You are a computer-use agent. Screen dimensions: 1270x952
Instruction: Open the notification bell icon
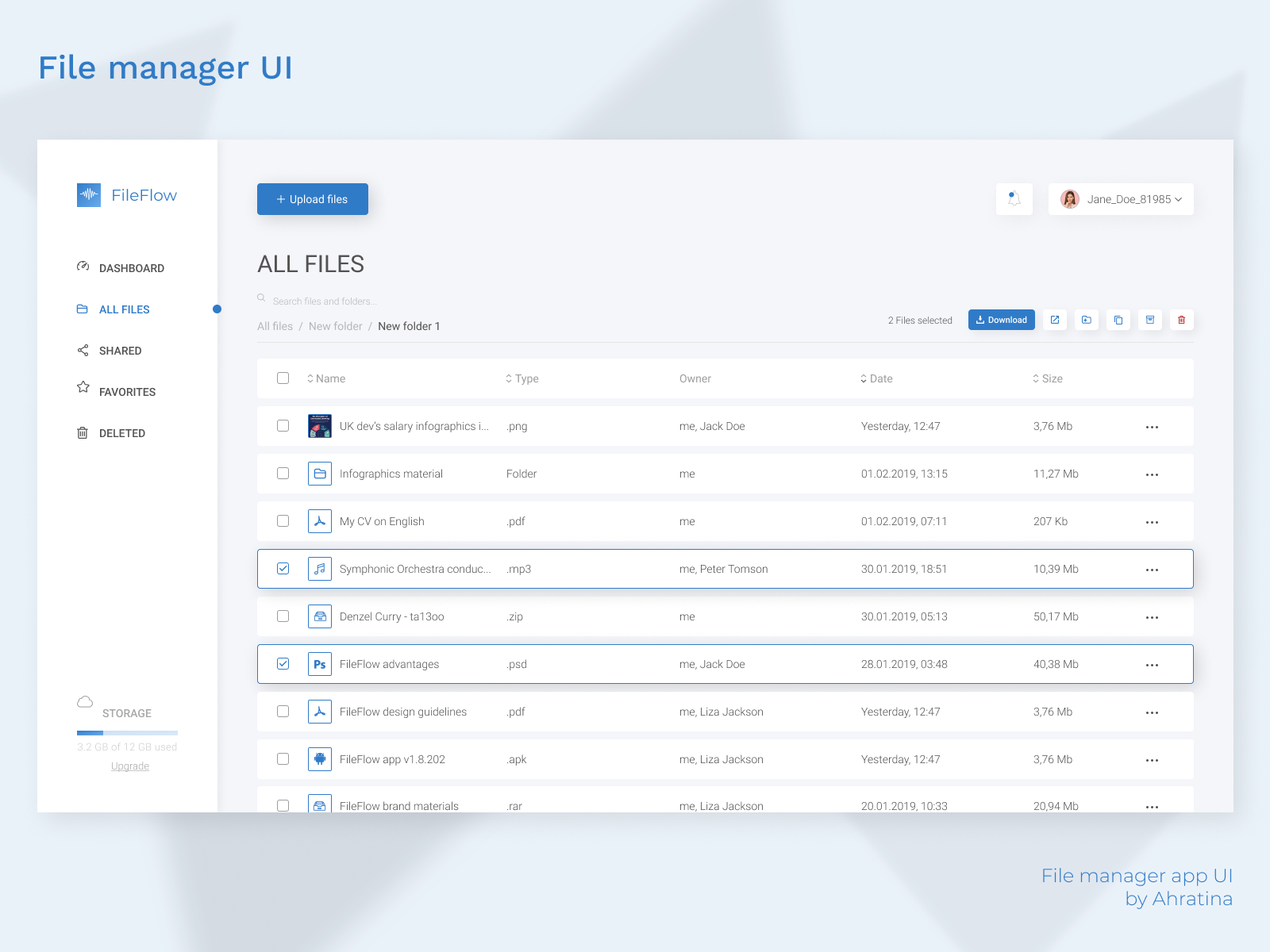tap(1014, 199)
